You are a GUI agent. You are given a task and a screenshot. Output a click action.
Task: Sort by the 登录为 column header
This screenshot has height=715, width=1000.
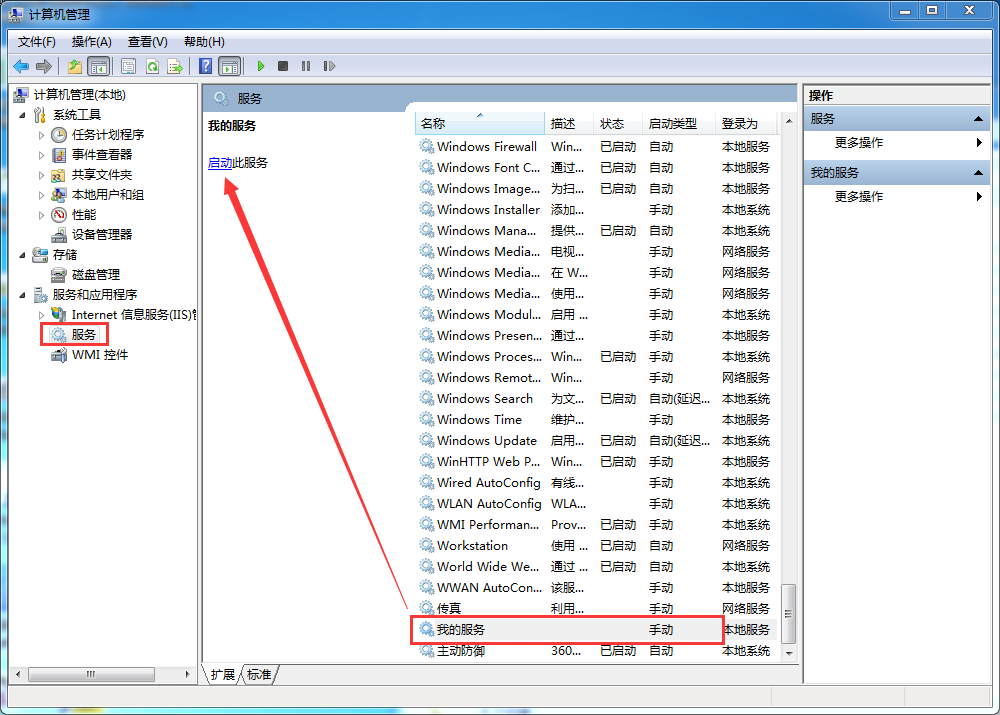pyautogui.click(x=747, y=124)
